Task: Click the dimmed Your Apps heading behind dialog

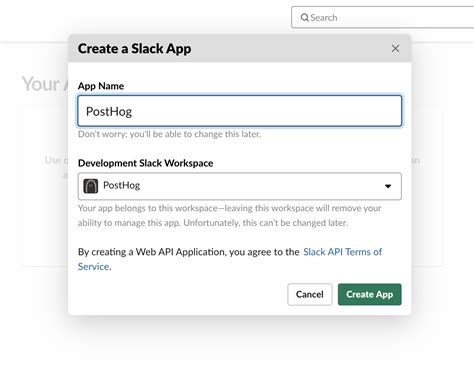Action: click(x=45, y=83)
